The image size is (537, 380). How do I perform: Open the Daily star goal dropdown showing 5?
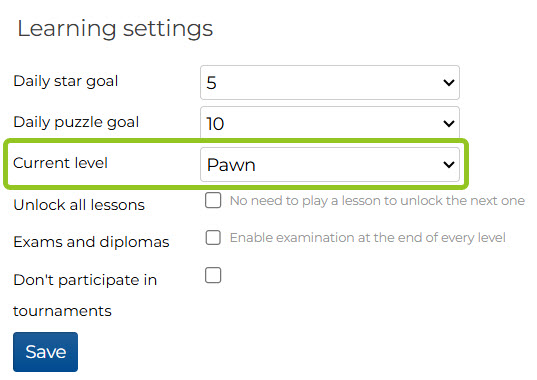click(x=329, y=83)
